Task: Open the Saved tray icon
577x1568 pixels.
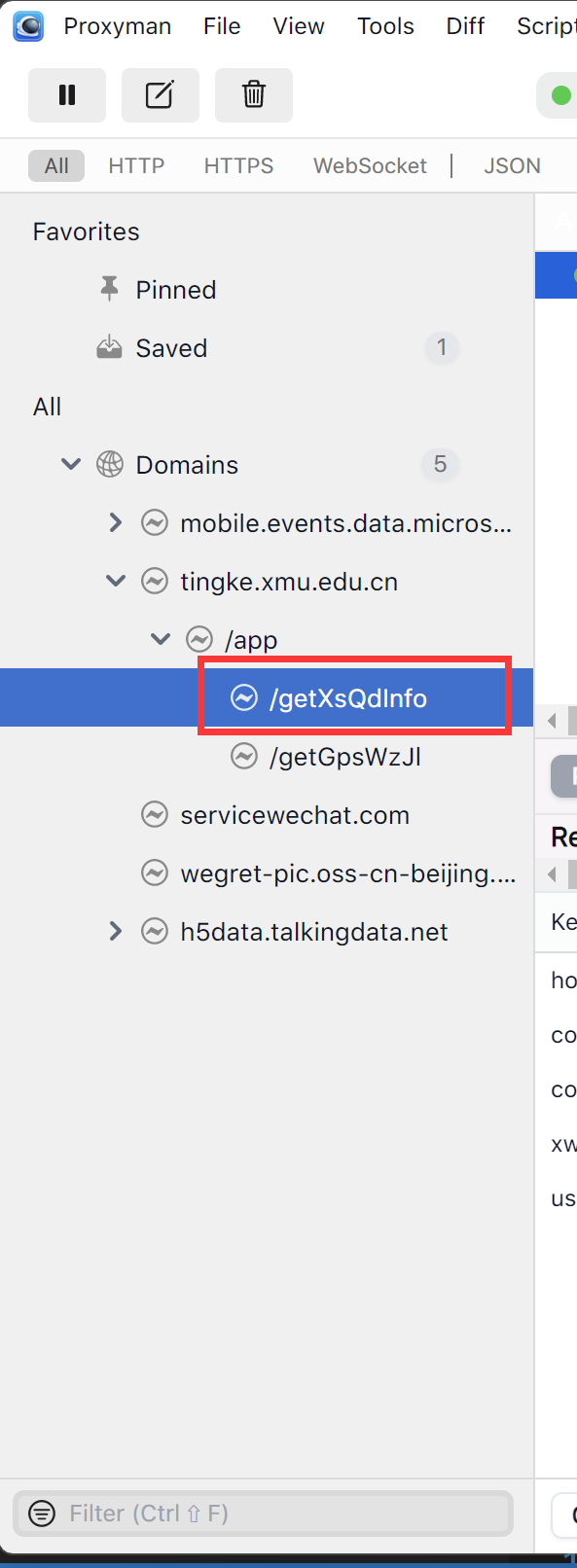Action: pyautogui.click(x=109, y=347)
